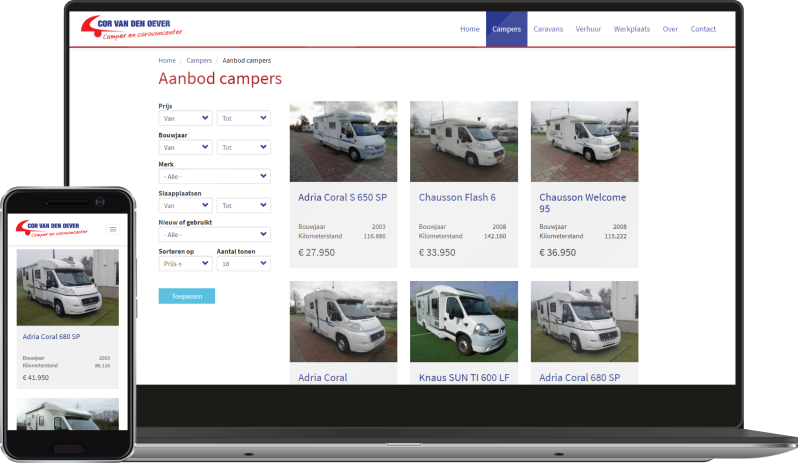
Task: Expand Slaapplaatsen Tot dropdown
Action: [244, 205]
